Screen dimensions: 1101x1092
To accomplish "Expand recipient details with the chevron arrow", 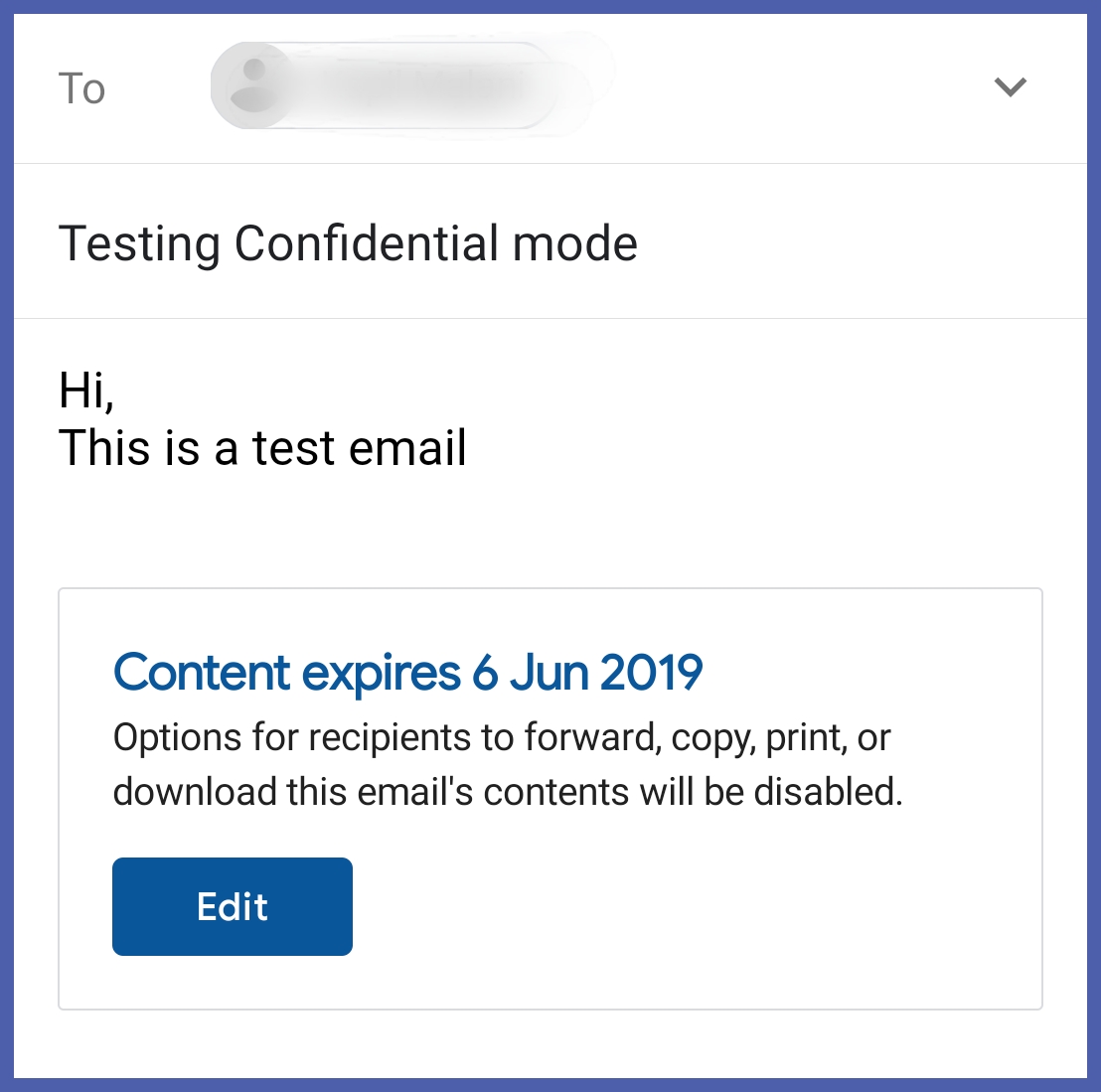I will coord(1010,87).
